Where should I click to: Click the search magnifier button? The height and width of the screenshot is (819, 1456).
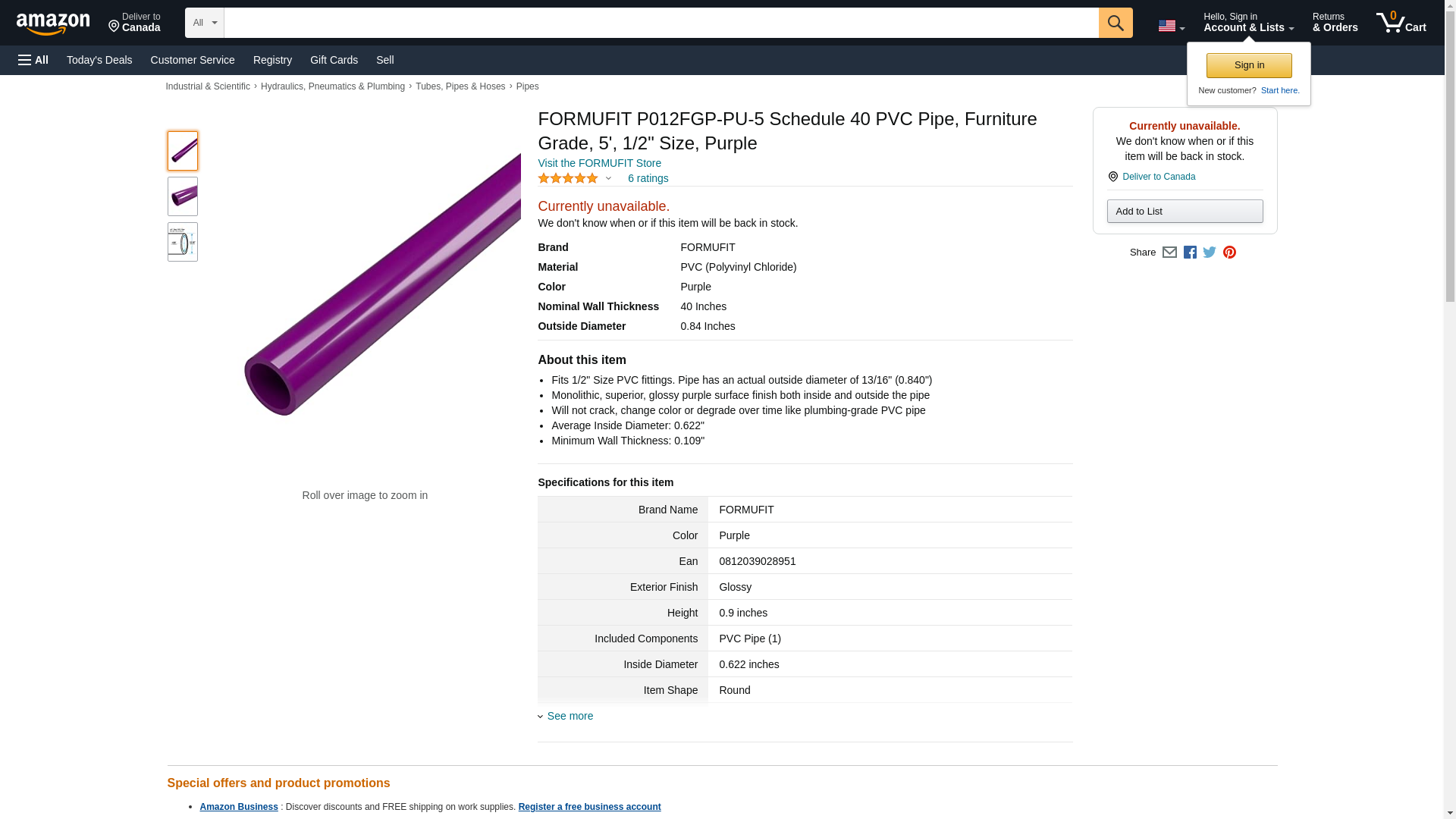1116,23
